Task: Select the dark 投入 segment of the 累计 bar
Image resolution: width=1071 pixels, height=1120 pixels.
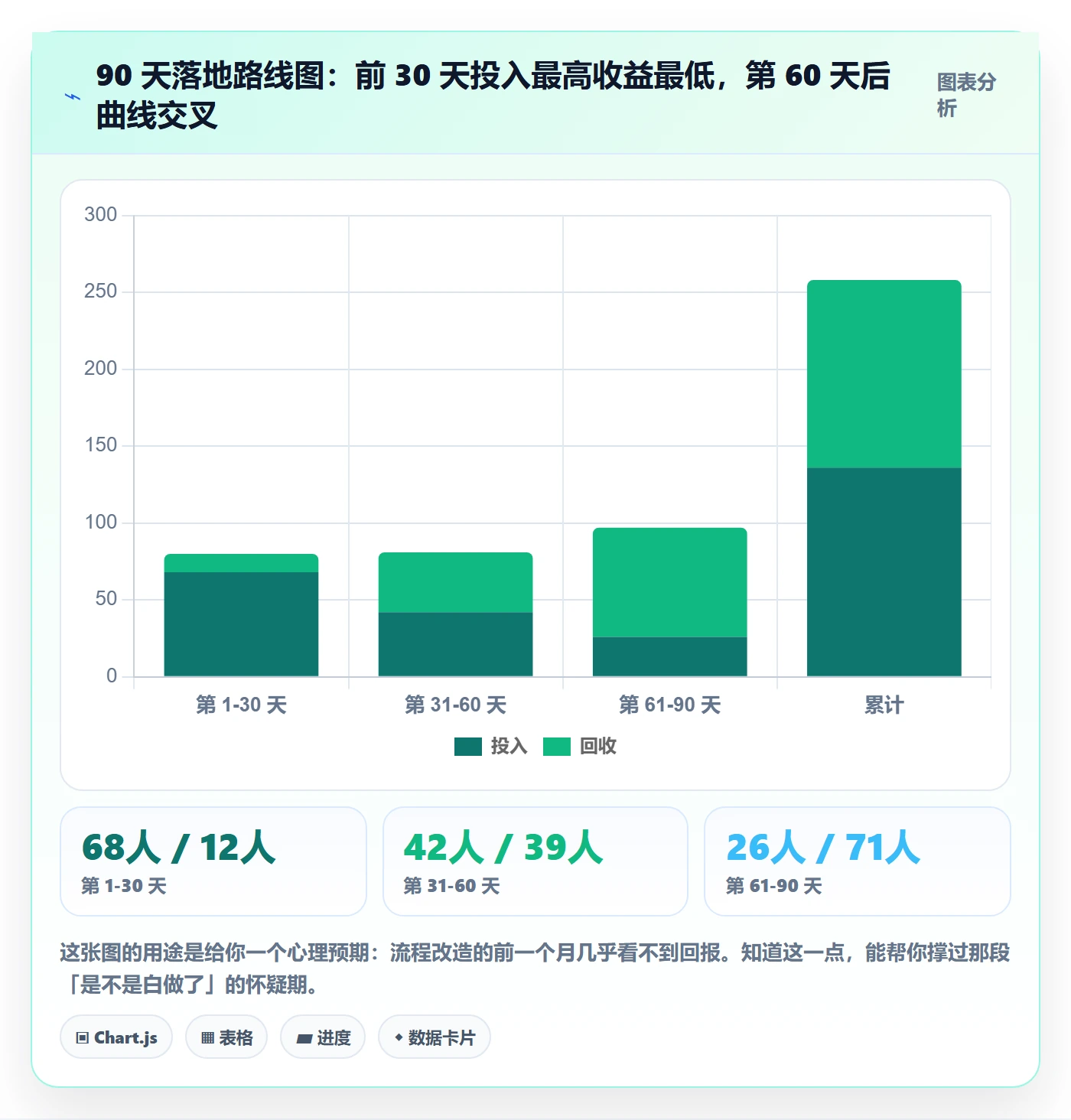Action: coord(884,572)
